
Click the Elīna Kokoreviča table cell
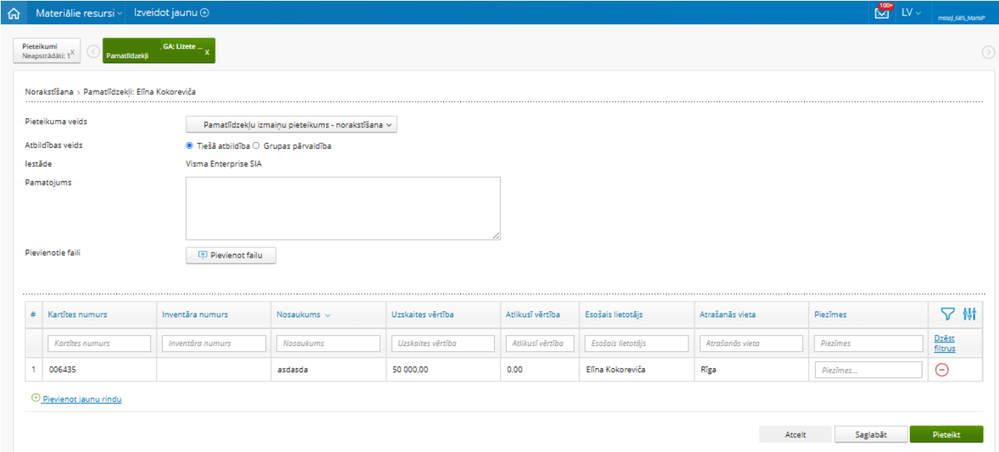[x=636, y=370]
